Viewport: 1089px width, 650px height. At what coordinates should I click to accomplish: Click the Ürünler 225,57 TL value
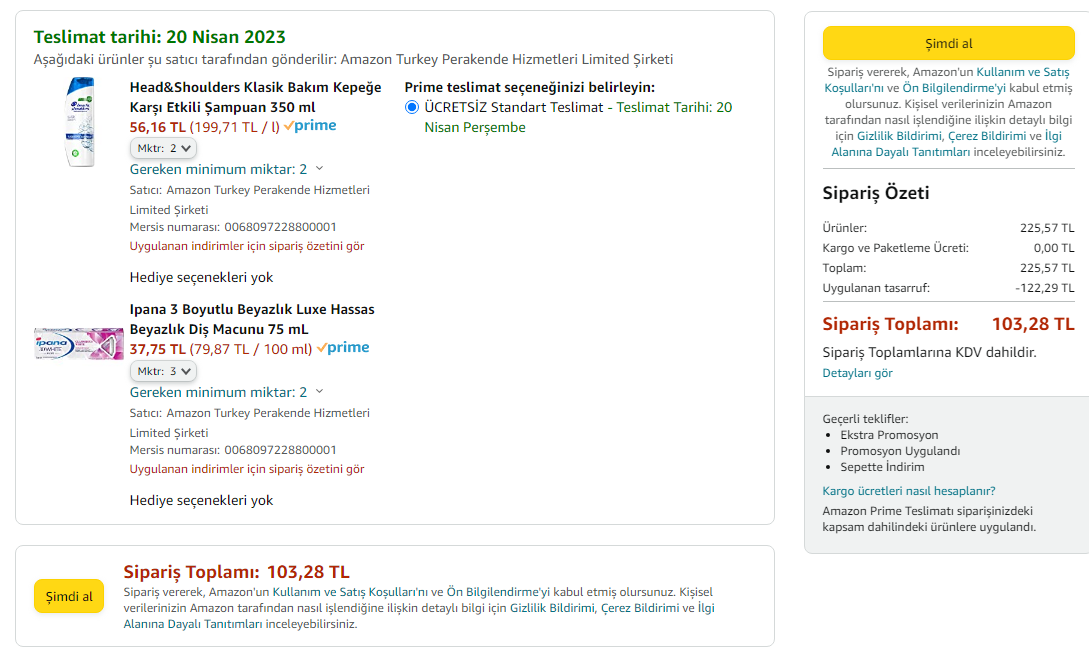point(1047,228)
